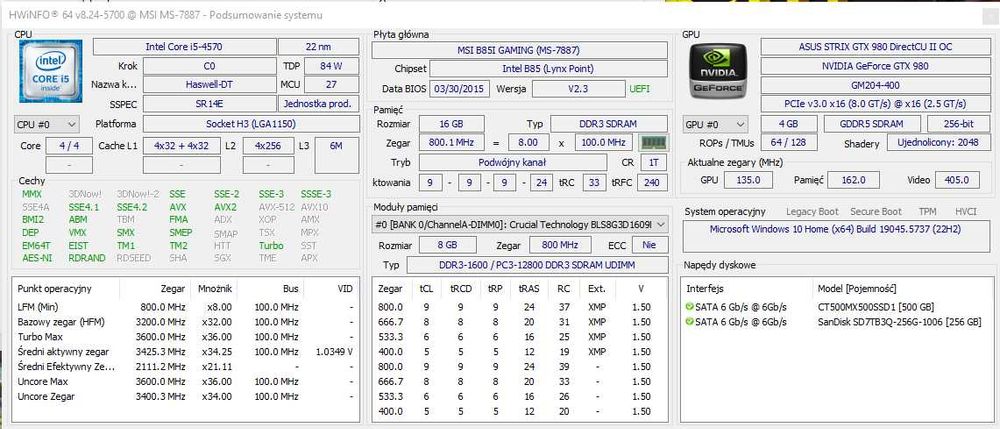
Task: Click the BIOS date 03/30/2015
Action: (x=460, y=89)
